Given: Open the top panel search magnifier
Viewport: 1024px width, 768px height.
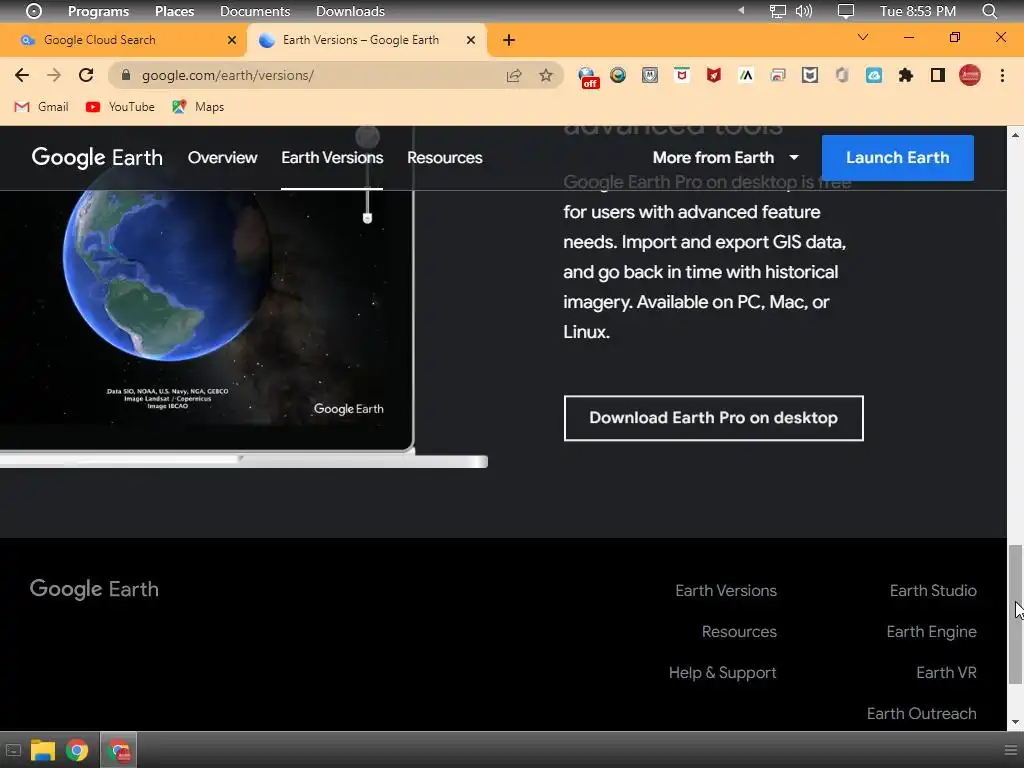Looking at the screenshot, I should coord(989,11).
